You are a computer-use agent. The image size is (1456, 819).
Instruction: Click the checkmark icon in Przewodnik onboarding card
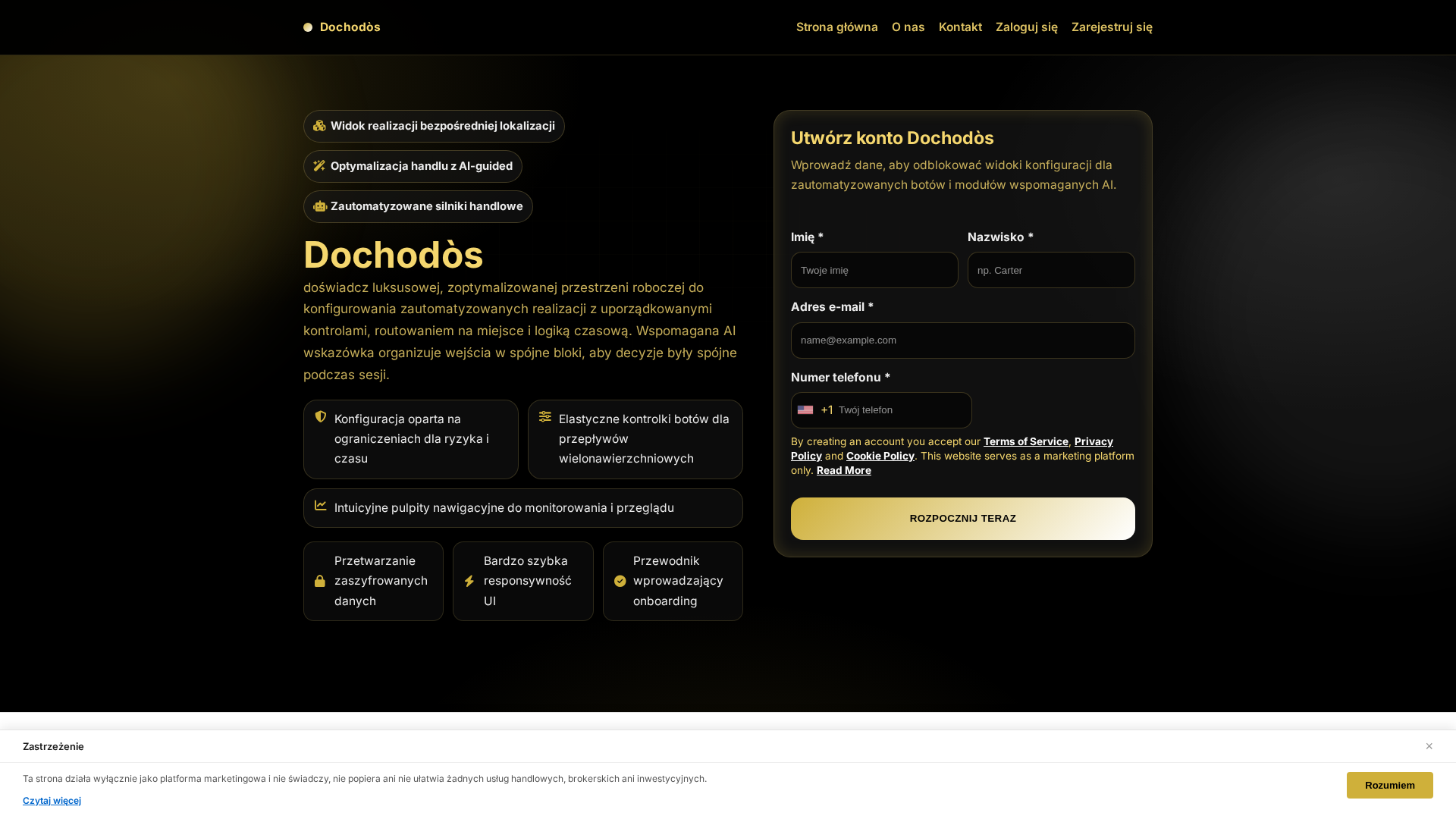(x=620, y=581)
